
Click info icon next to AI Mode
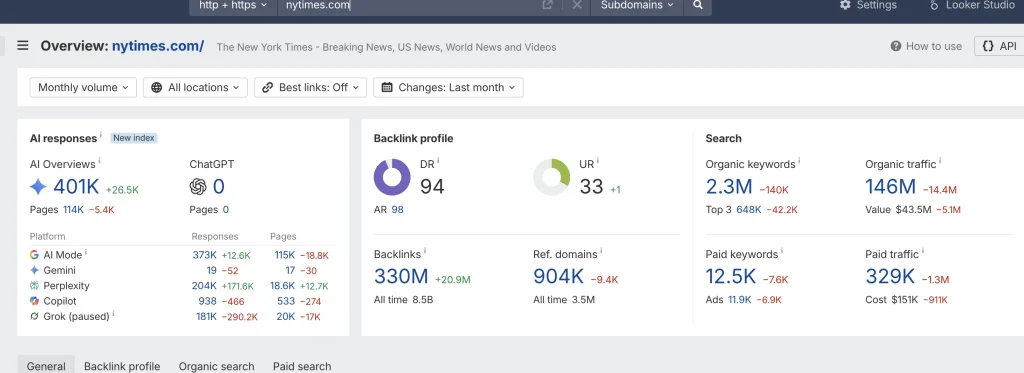(86, 252)
